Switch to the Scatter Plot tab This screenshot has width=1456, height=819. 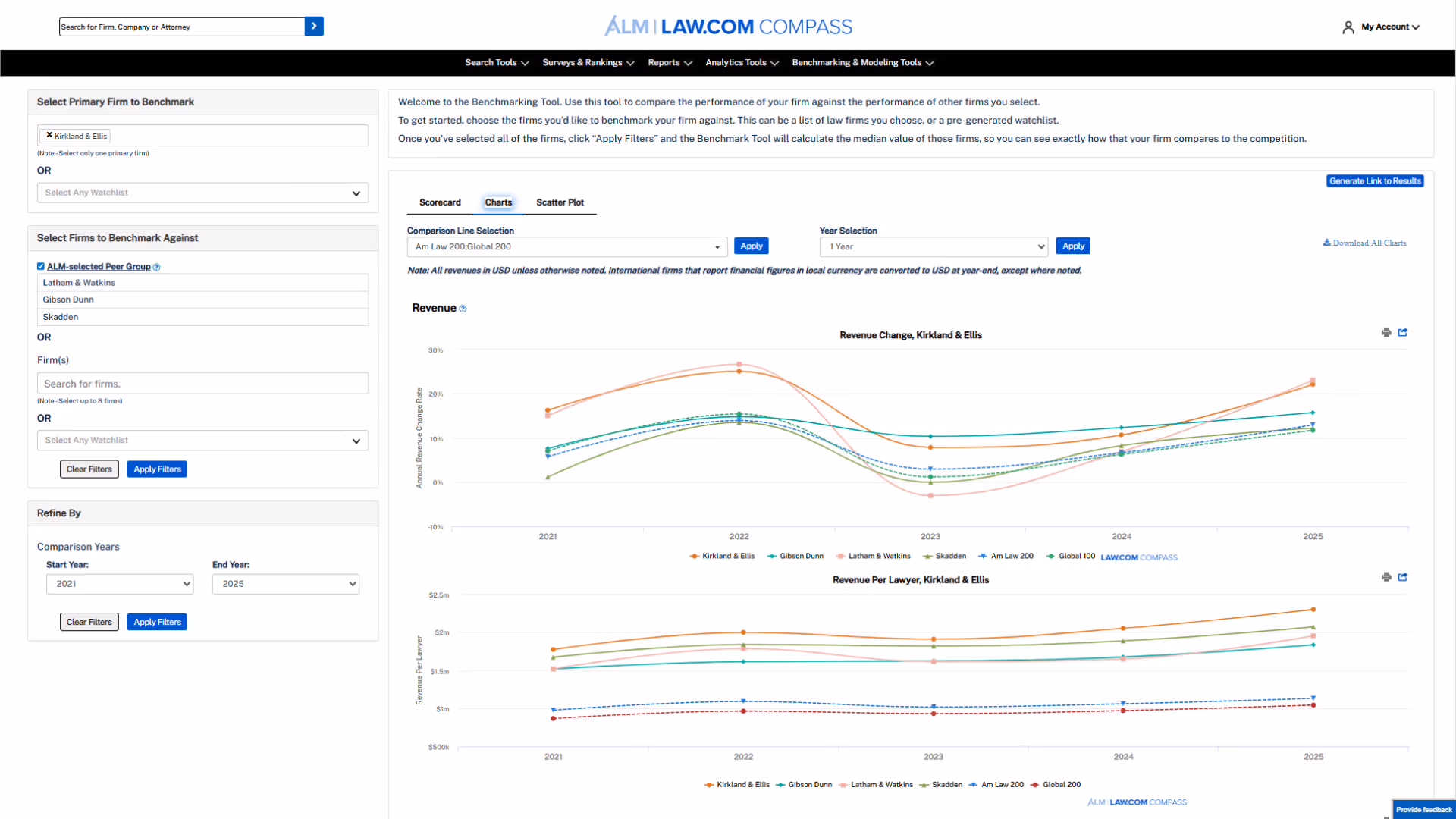click(x=560, y=202)
